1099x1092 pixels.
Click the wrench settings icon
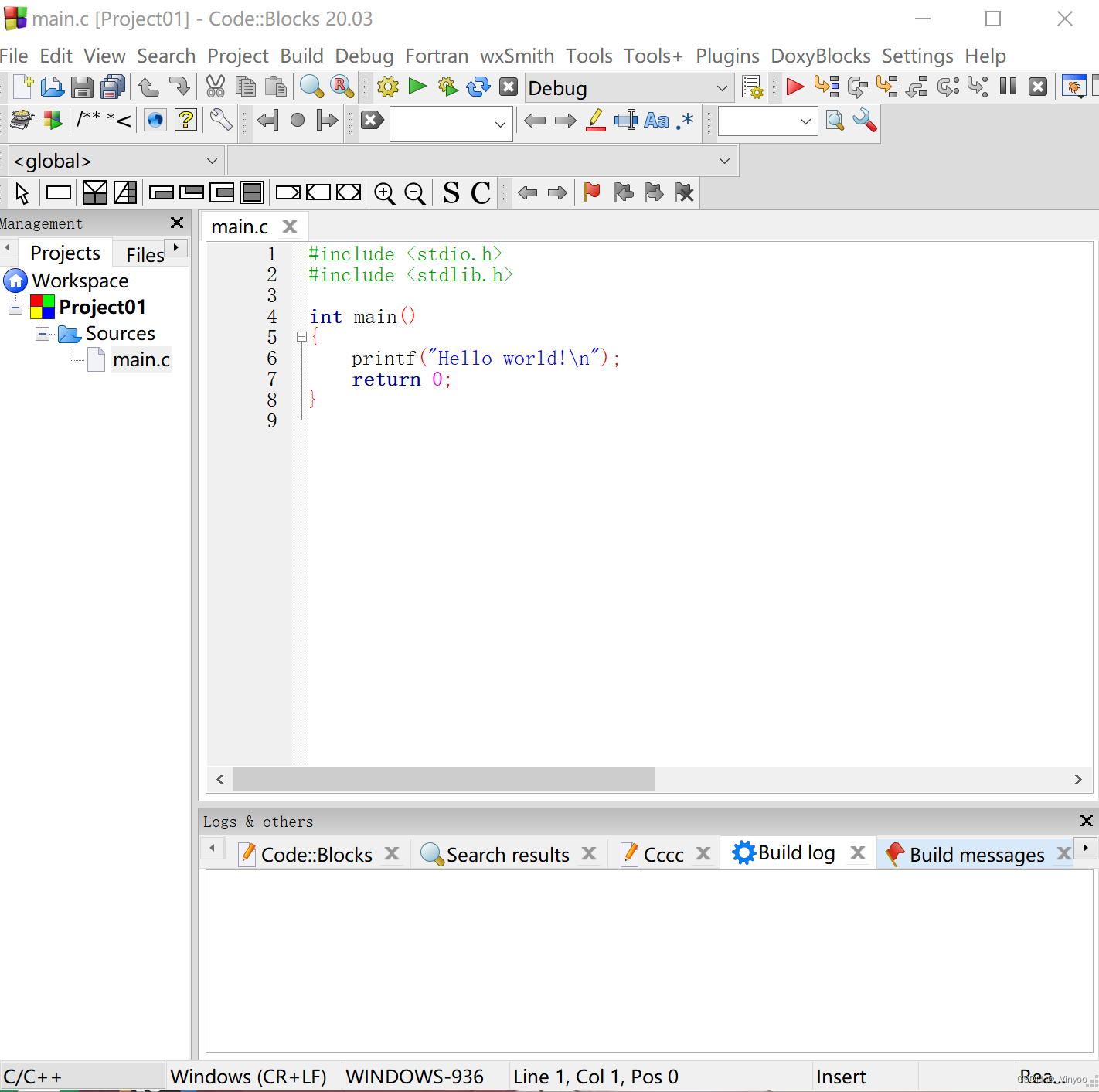pyautogui.click(x=864, y=121)
